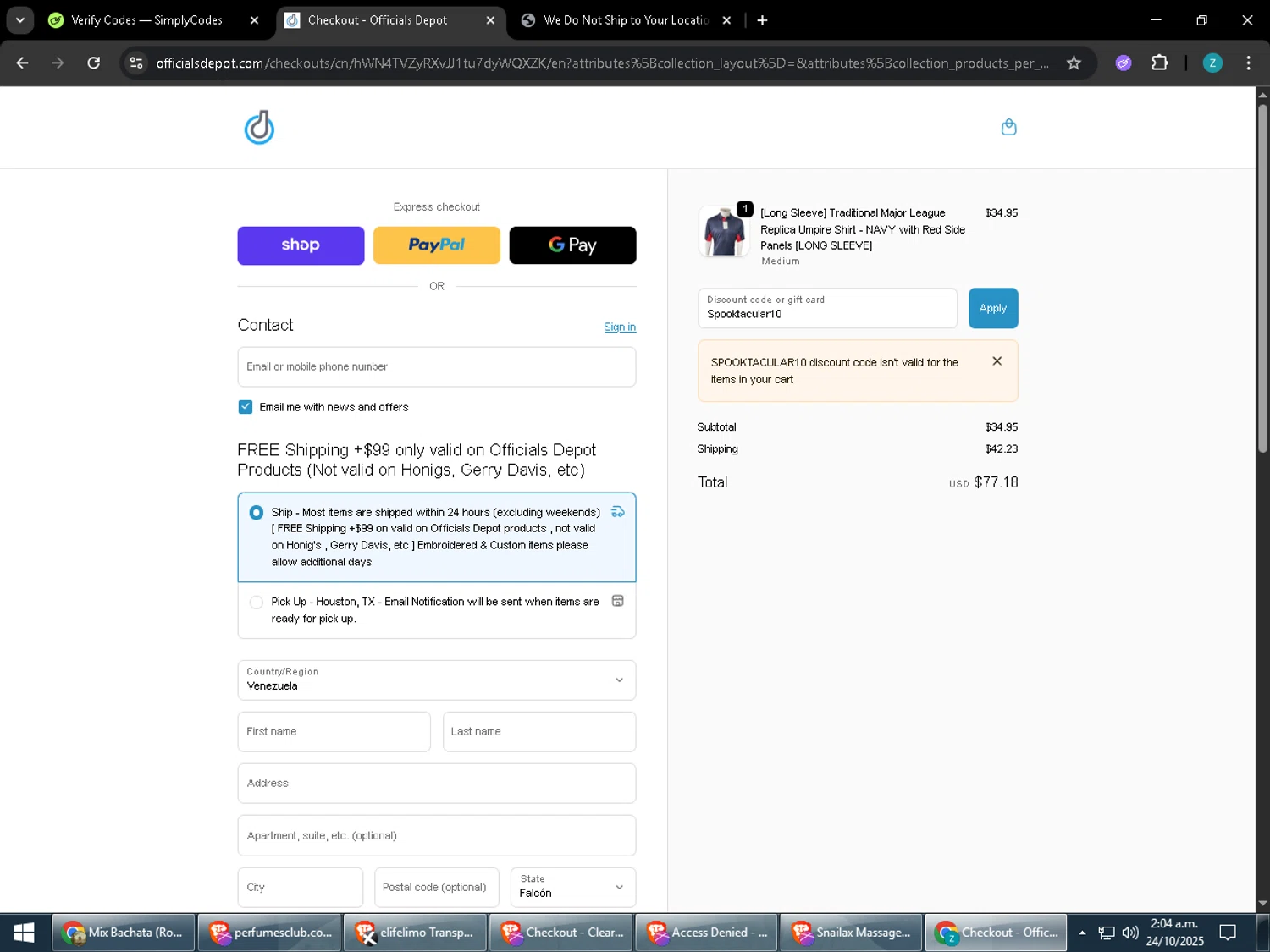Open volume icon in system tray

coord(1130,933)
